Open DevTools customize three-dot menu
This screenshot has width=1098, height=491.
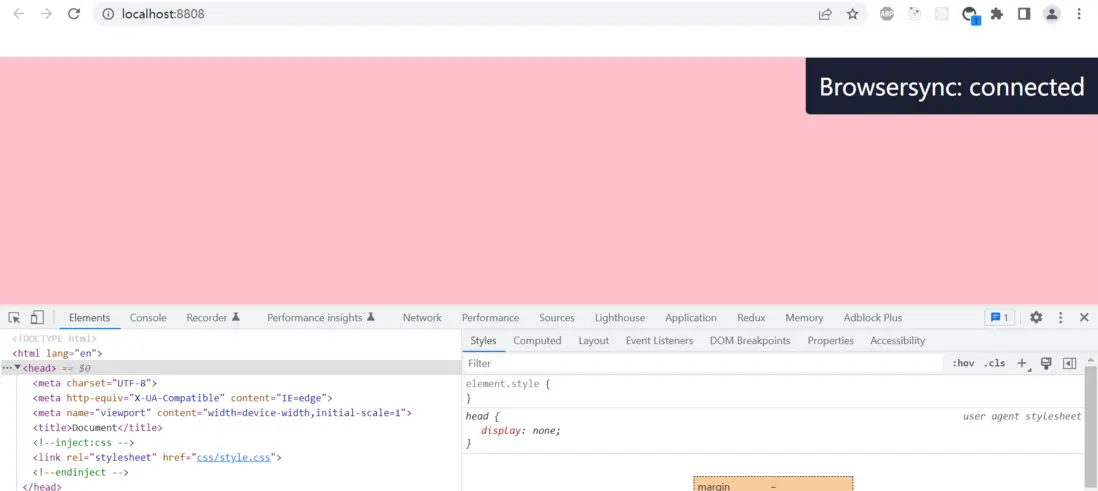click(1060, 317)
